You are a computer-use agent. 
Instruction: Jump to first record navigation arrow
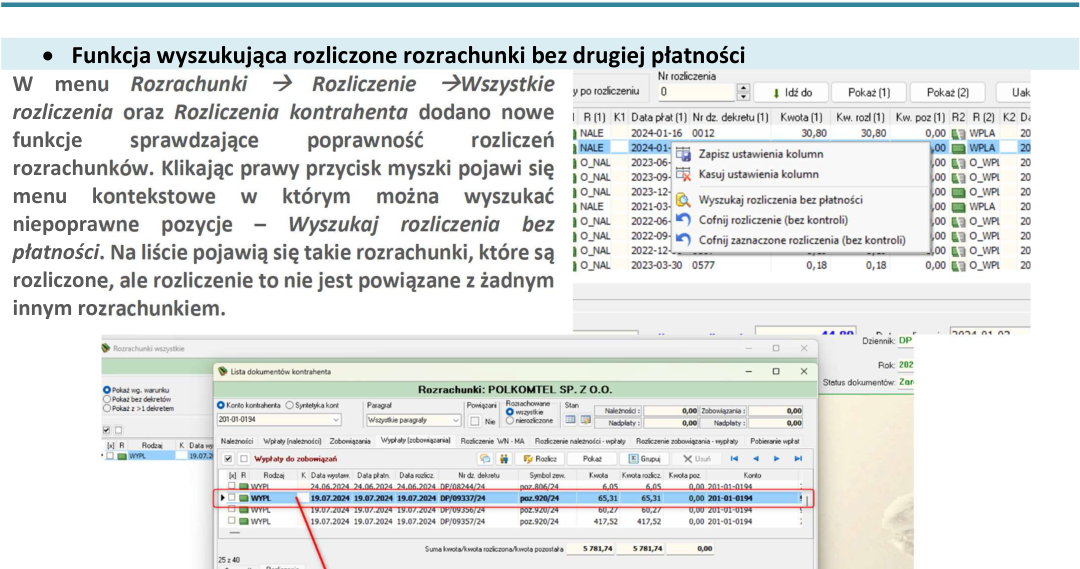point(734,459)
